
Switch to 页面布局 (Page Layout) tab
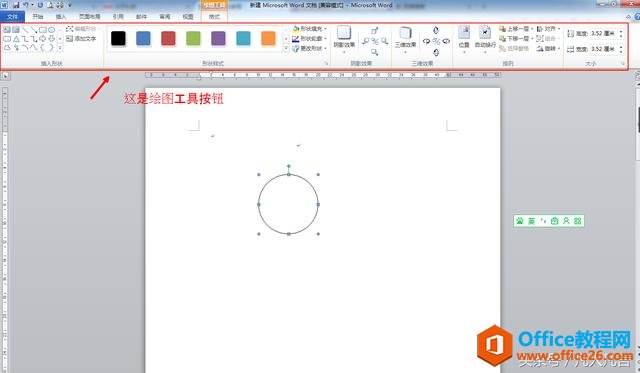(89, 17)
